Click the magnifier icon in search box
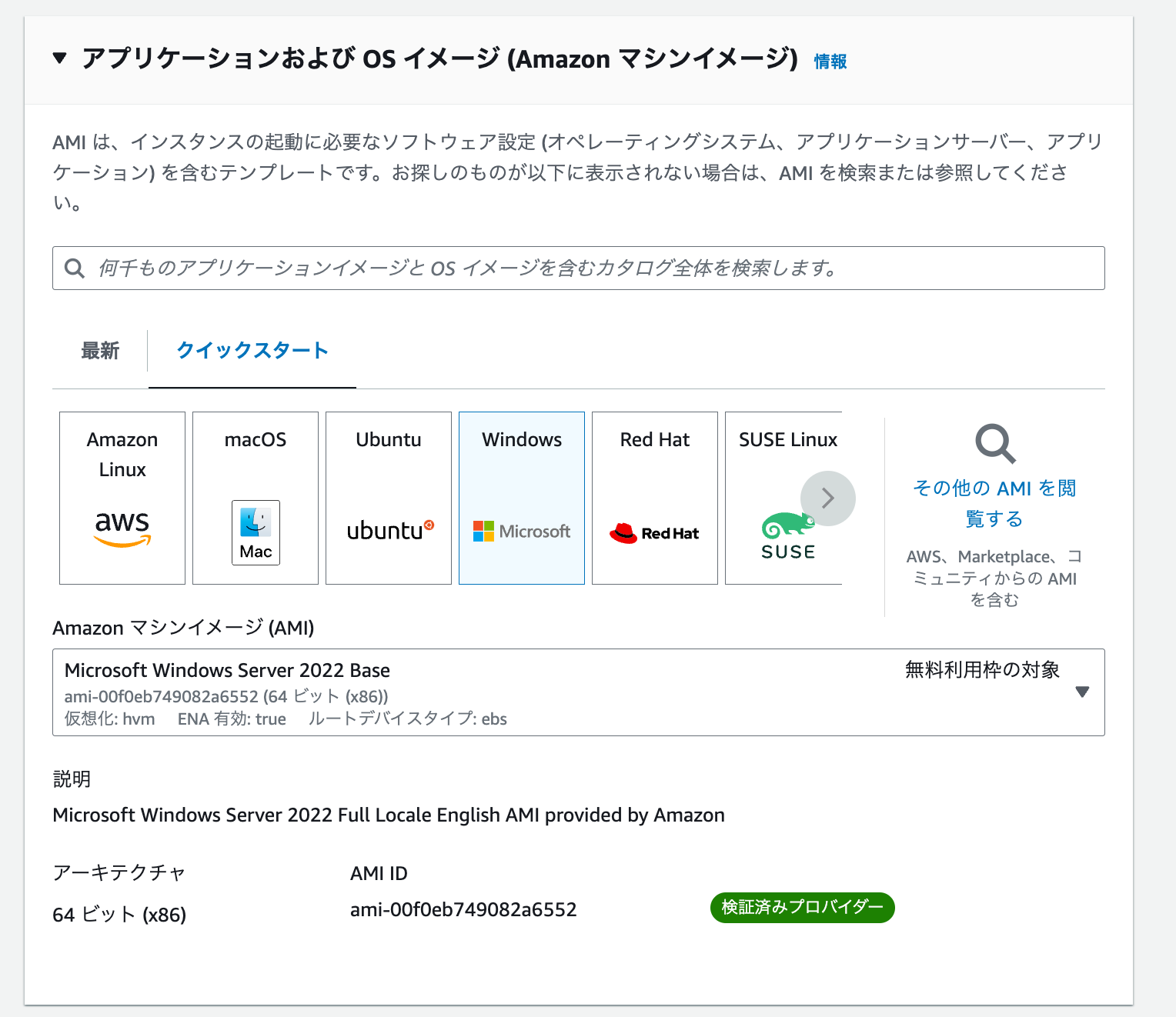This screenshot has width=1176, height=1017. (x=75, y=268)
